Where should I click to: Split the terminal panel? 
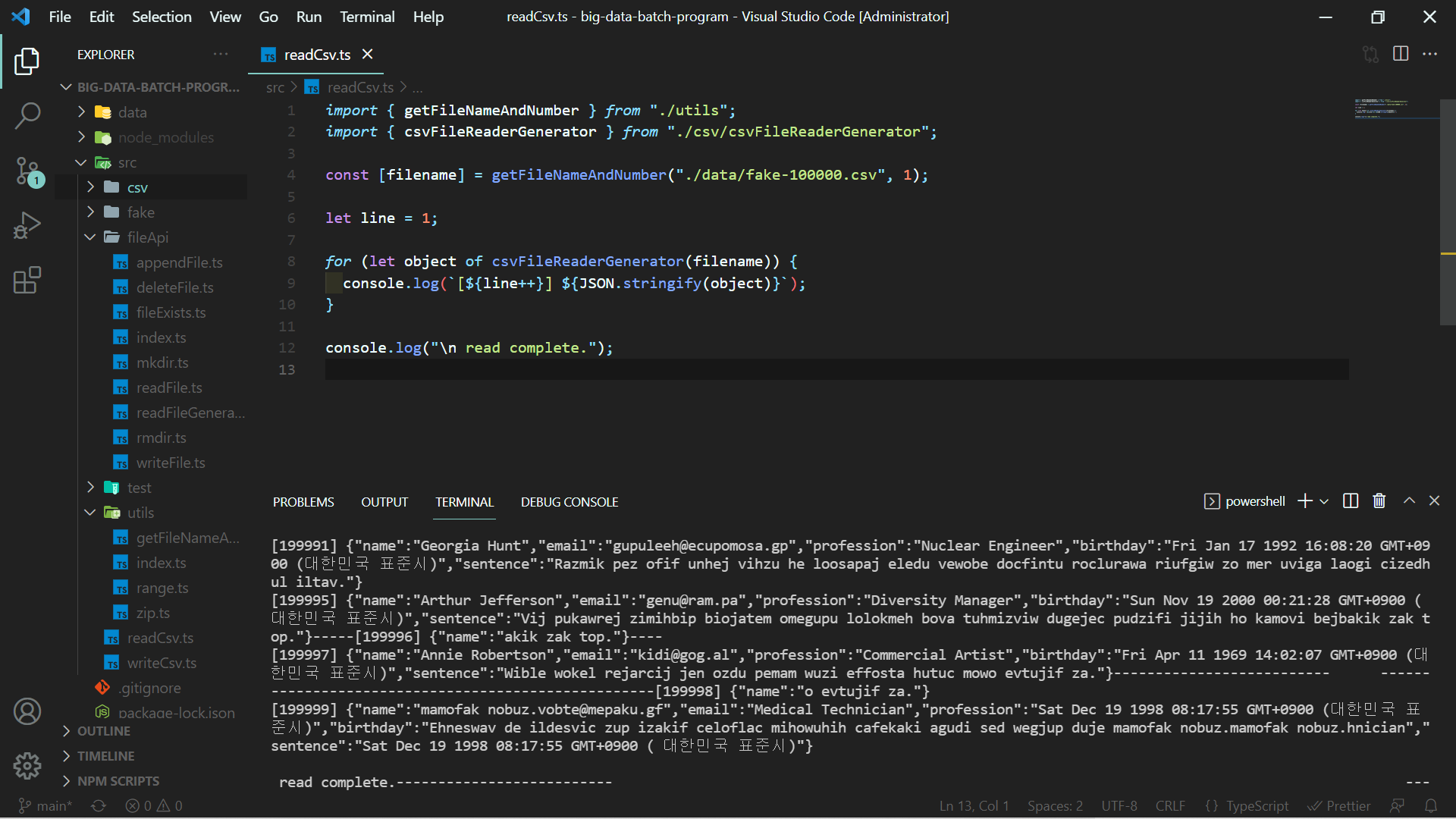click(1351, 501)
